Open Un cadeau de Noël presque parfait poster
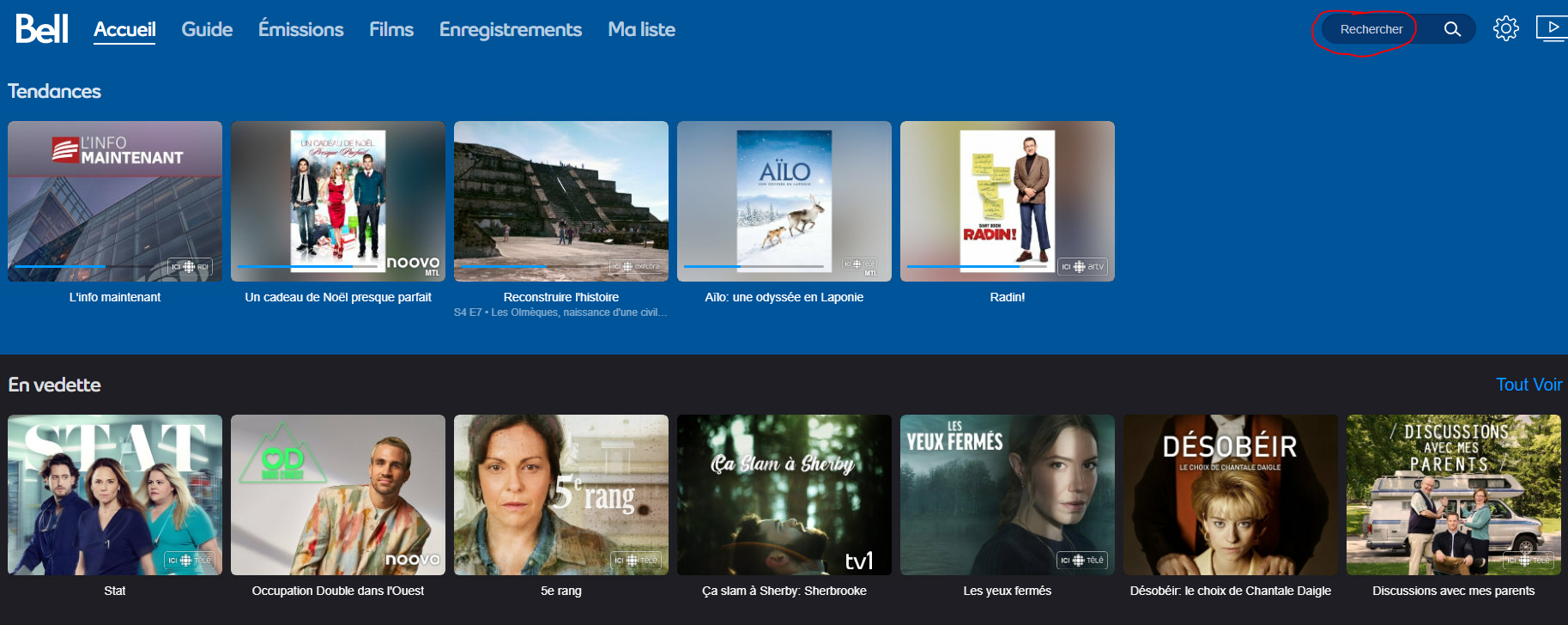The height and width of the screenshot is (625, 1568). point(338,201)
